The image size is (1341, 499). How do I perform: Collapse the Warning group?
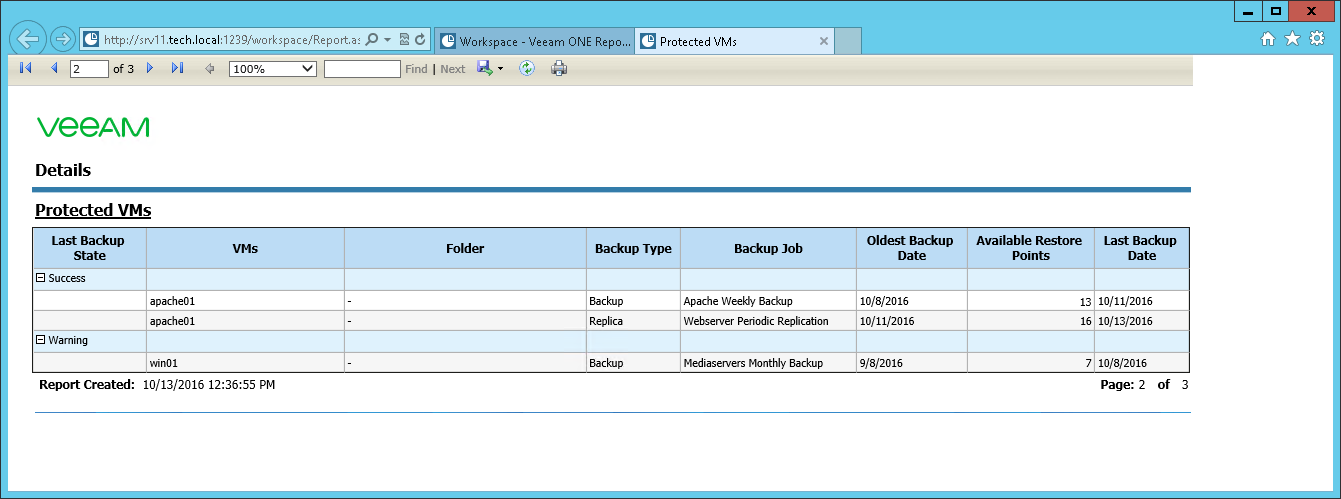tap(41, 340)
